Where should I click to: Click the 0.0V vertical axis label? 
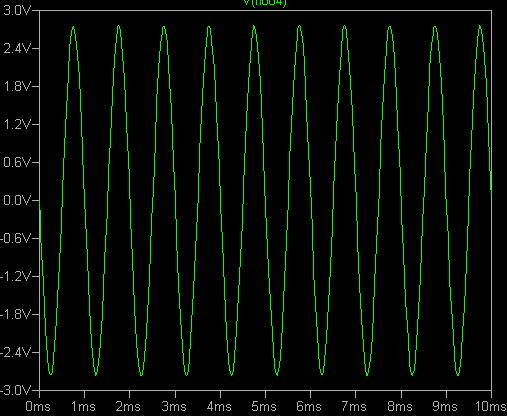(x=17, y=200)
